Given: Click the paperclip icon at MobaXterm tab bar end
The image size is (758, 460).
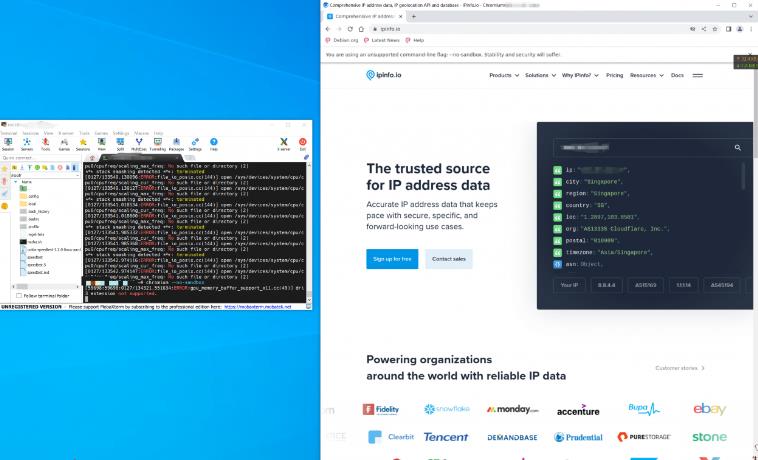Looking at the screenshot, I should click(306, 158).
